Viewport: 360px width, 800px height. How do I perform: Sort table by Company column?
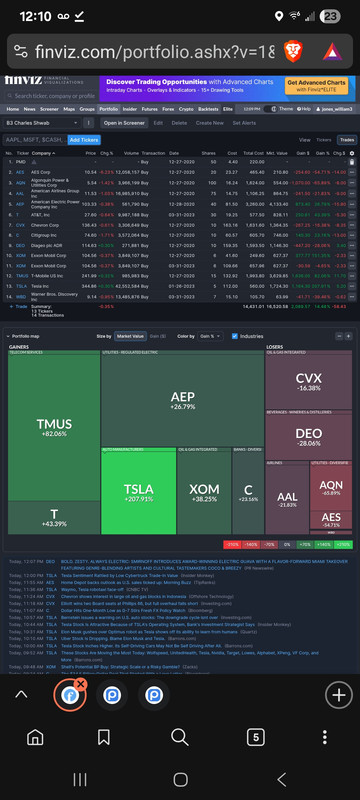42,153
